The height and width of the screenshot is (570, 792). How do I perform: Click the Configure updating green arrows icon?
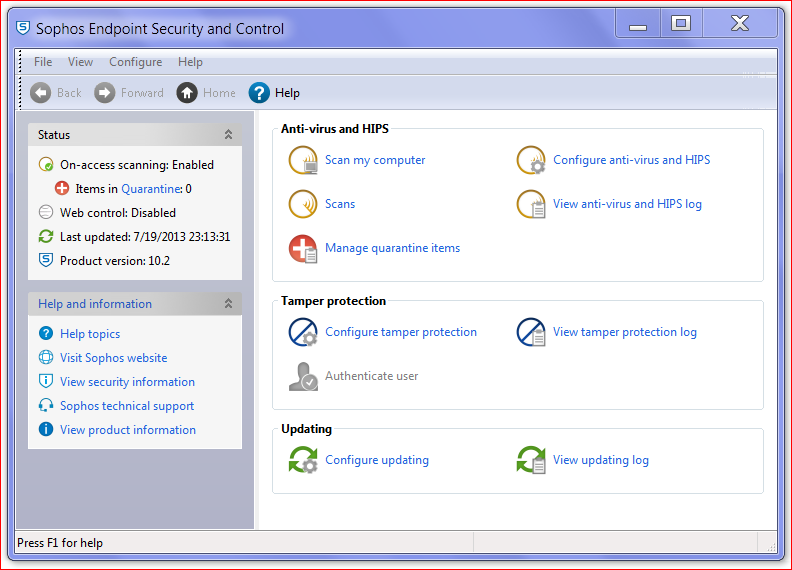click(x=303, y=460)
